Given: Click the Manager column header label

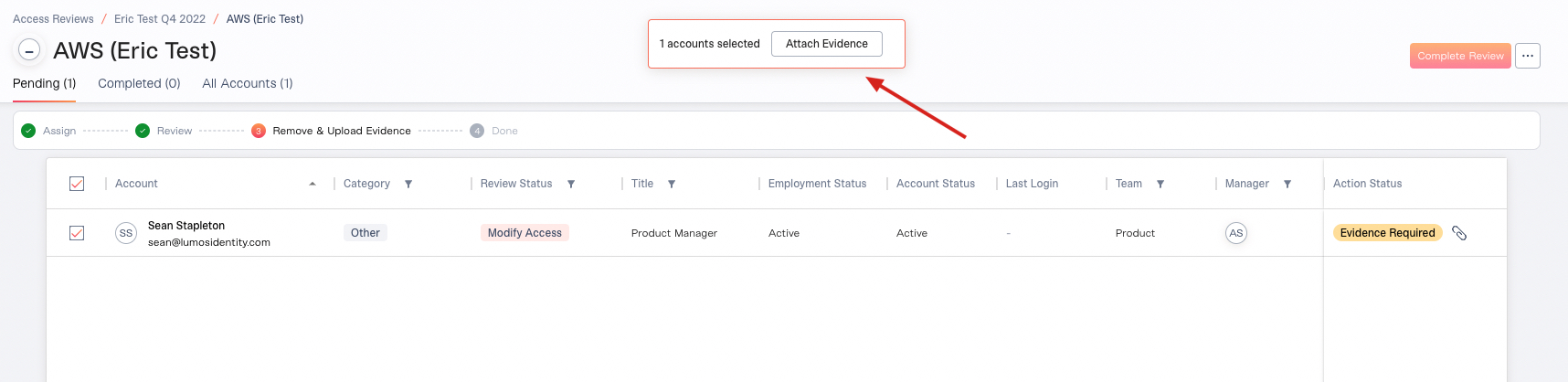Looking at the screenshot, I should pos(1247,184).
